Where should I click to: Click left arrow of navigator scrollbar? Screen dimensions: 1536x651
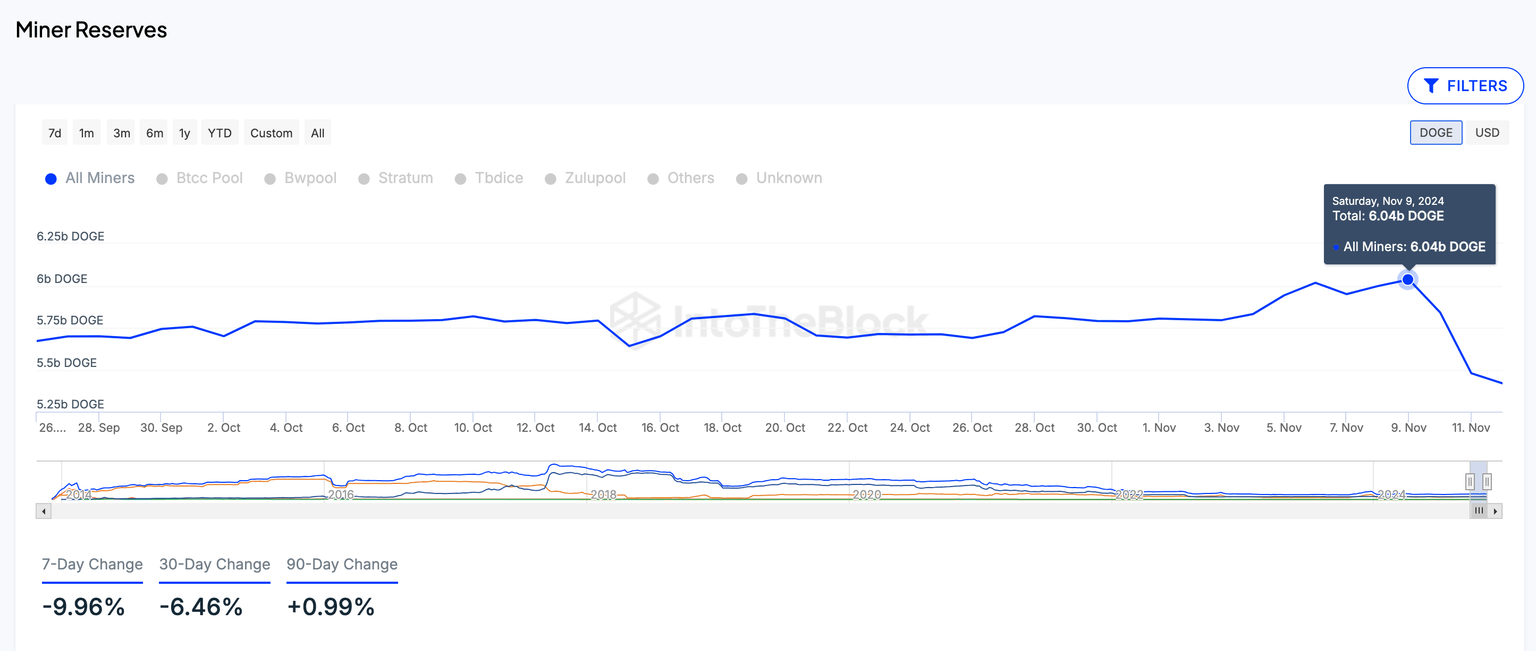[x=43, y=511]
